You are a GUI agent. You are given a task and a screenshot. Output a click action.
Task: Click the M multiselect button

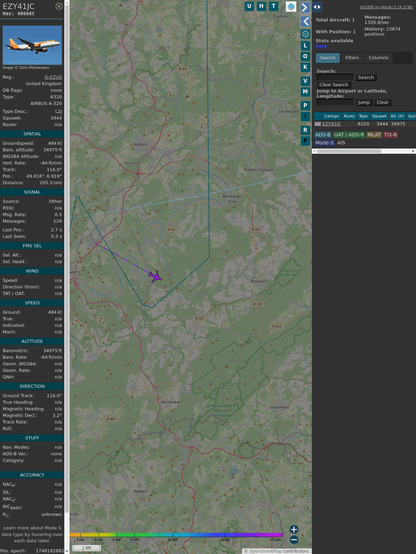(x=305, y=92)
